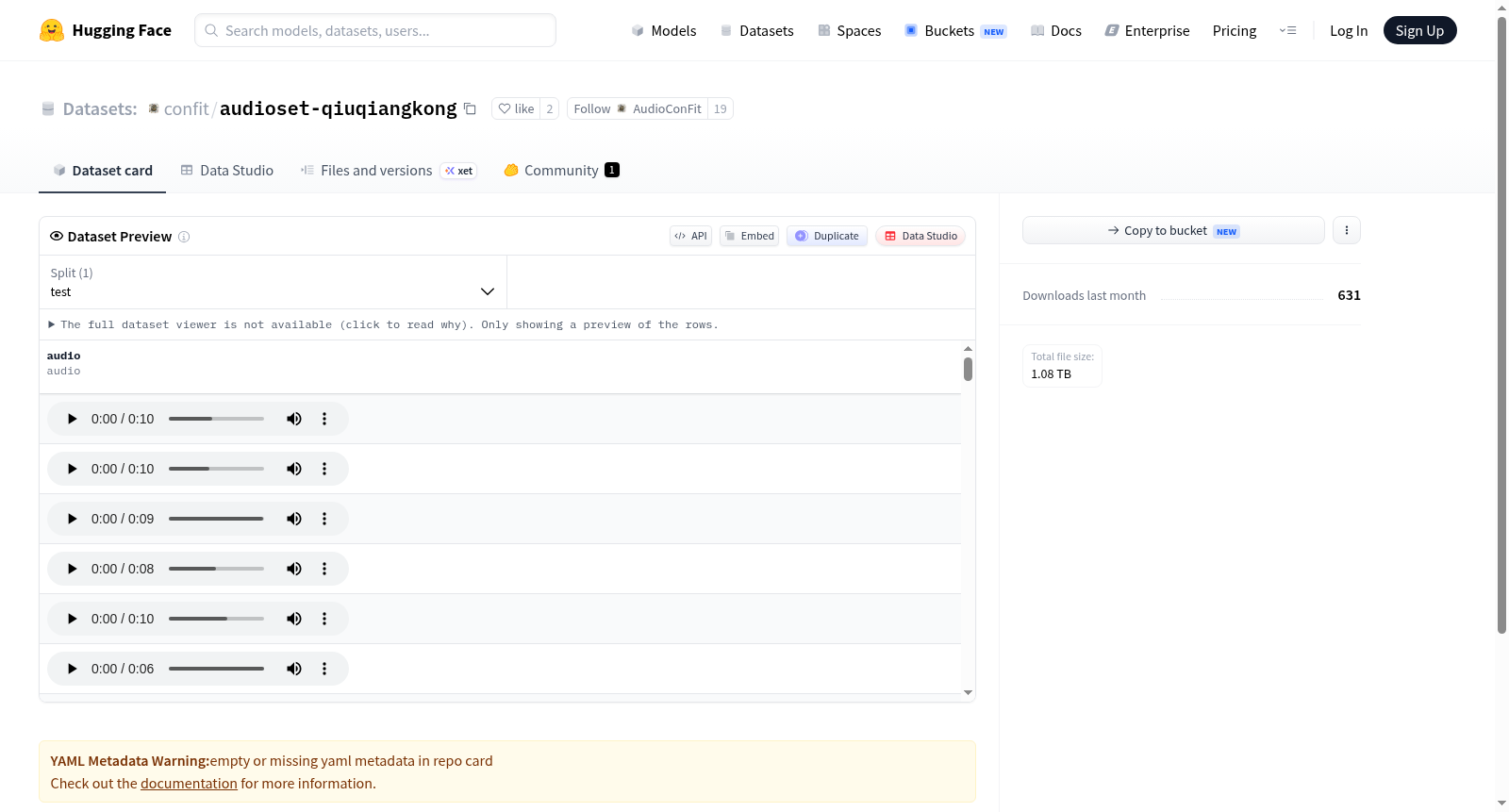The width and height of the screenshot is (1509, 812).
Task: Click the followers count 19
Action: (x=721, y=108)
